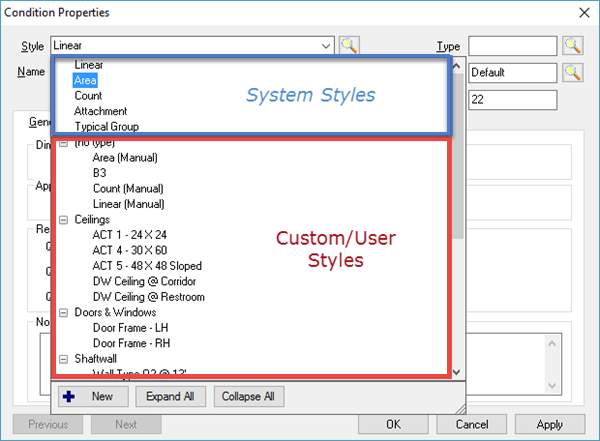600x441 pixels.
Task: Collapse the Doors & Windows group
Action: point(64,312)
